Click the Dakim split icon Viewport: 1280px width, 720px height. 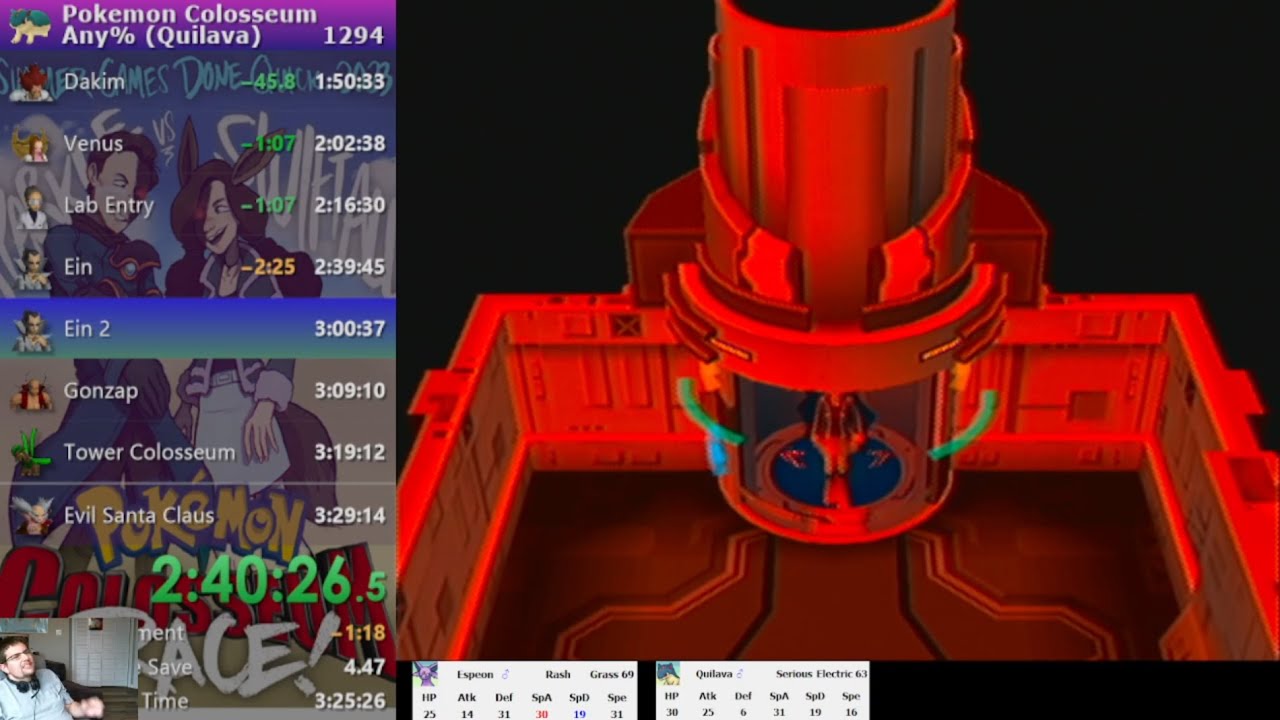pos(30,82)
